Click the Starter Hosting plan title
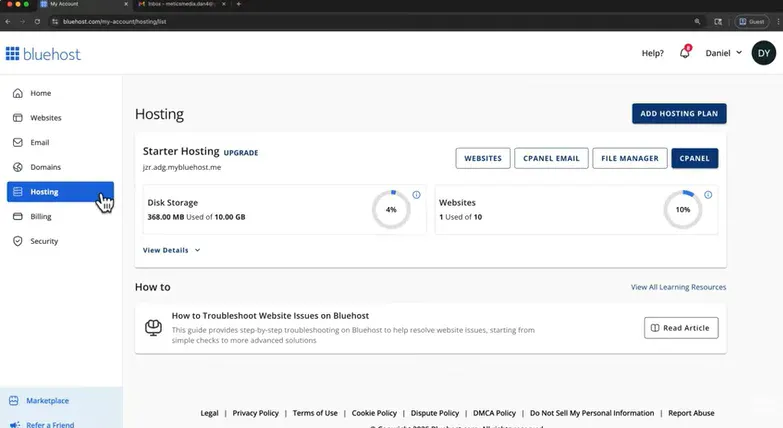Image resolution: width=783 pixels, height=428 pixels. [x=181, y=151]
